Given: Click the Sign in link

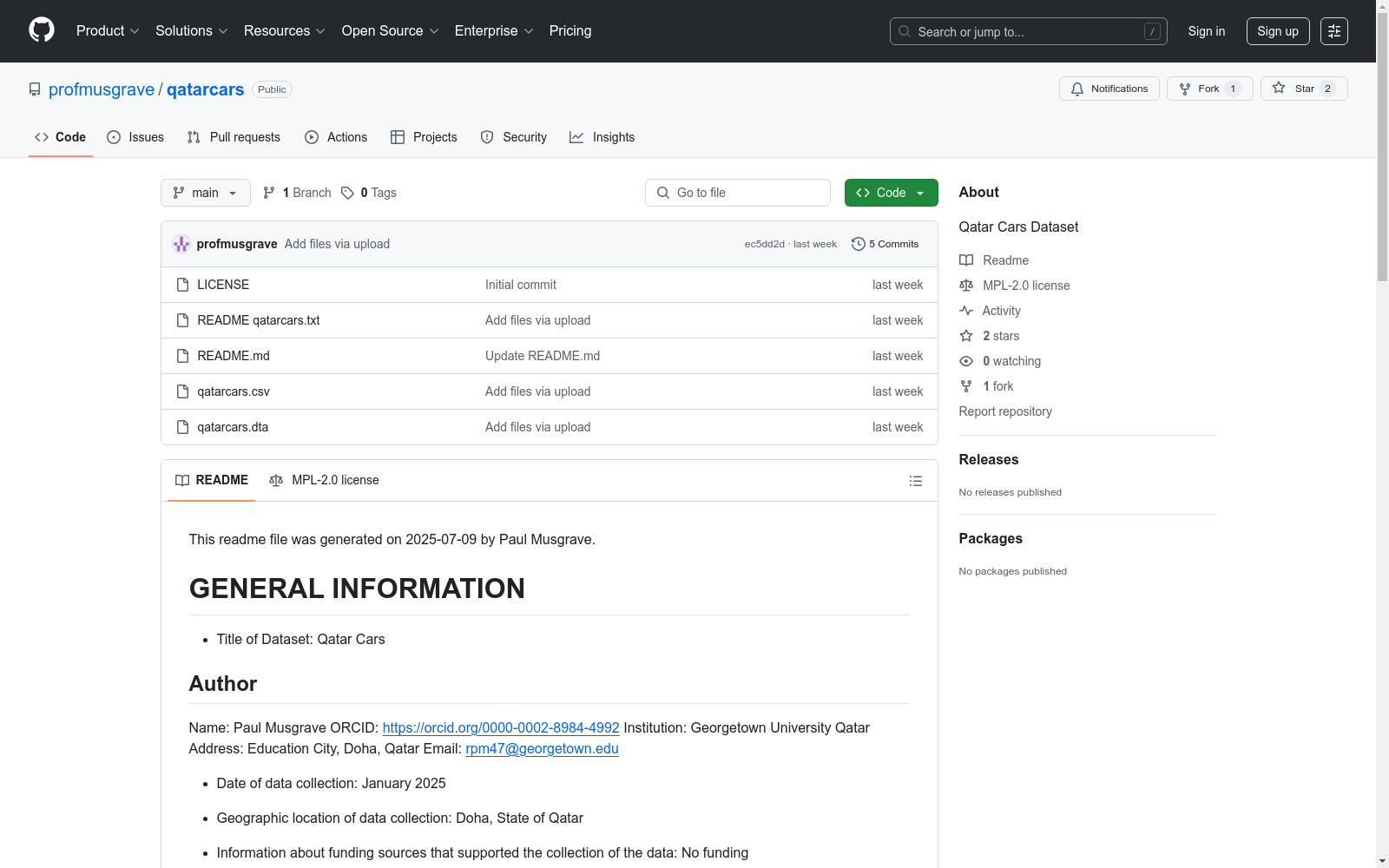Looking at the screenshot, I should pyautogui.click(x=1207, y=31).
